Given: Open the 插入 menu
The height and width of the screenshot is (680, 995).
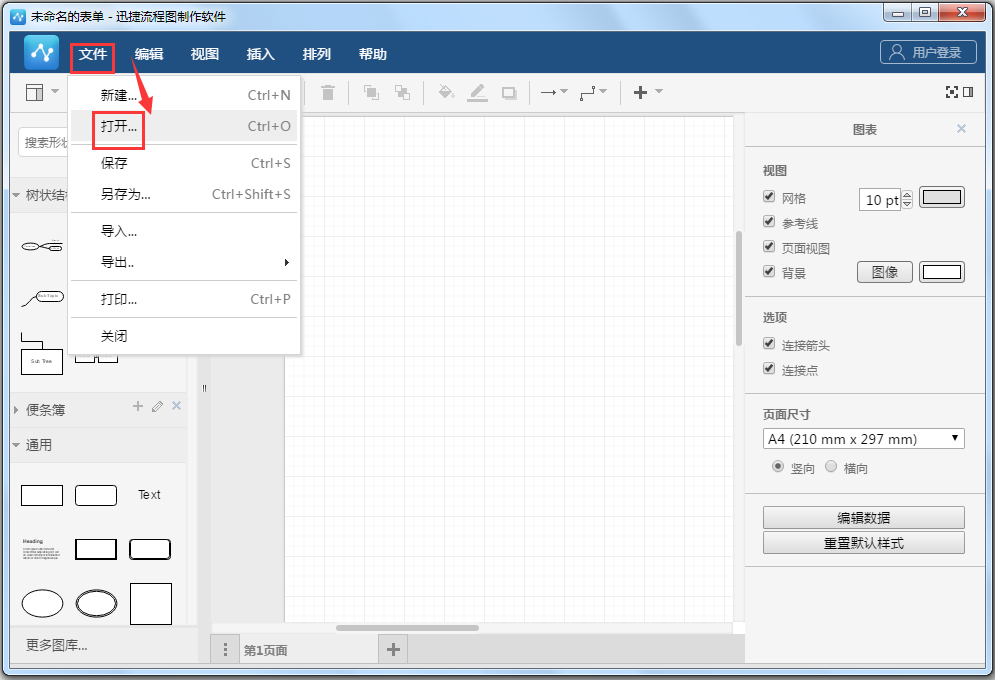Looking at the screenshot, I should point(260,54).
